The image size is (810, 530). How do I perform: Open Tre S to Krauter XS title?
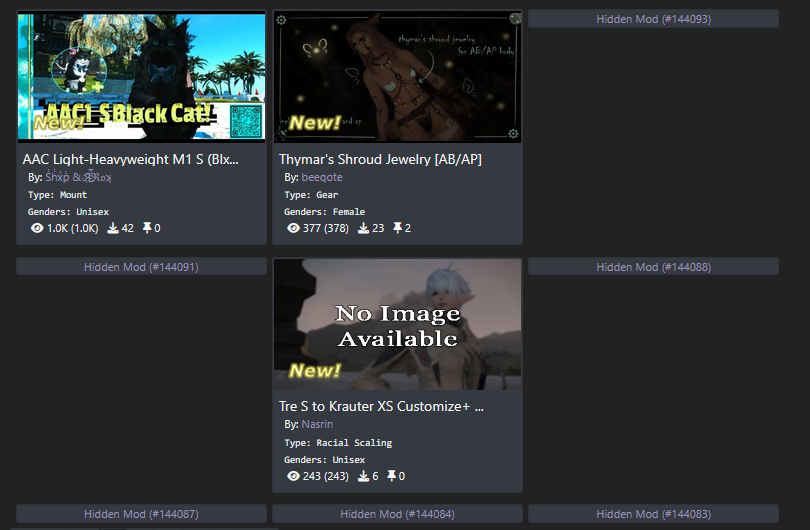(381, 407)
